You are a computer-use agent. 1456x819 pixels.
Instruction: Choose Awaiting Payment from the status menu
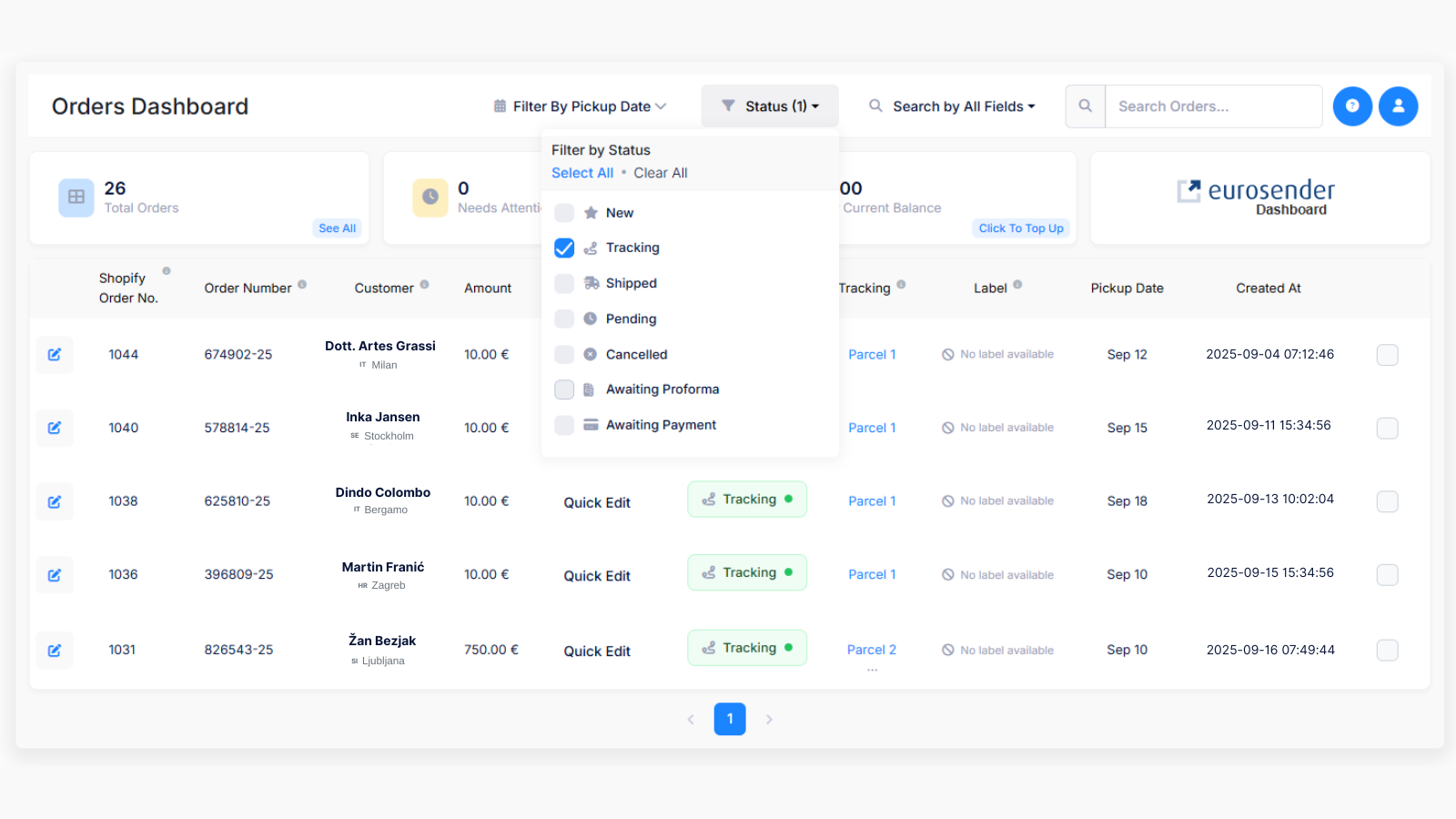point(660,424)
